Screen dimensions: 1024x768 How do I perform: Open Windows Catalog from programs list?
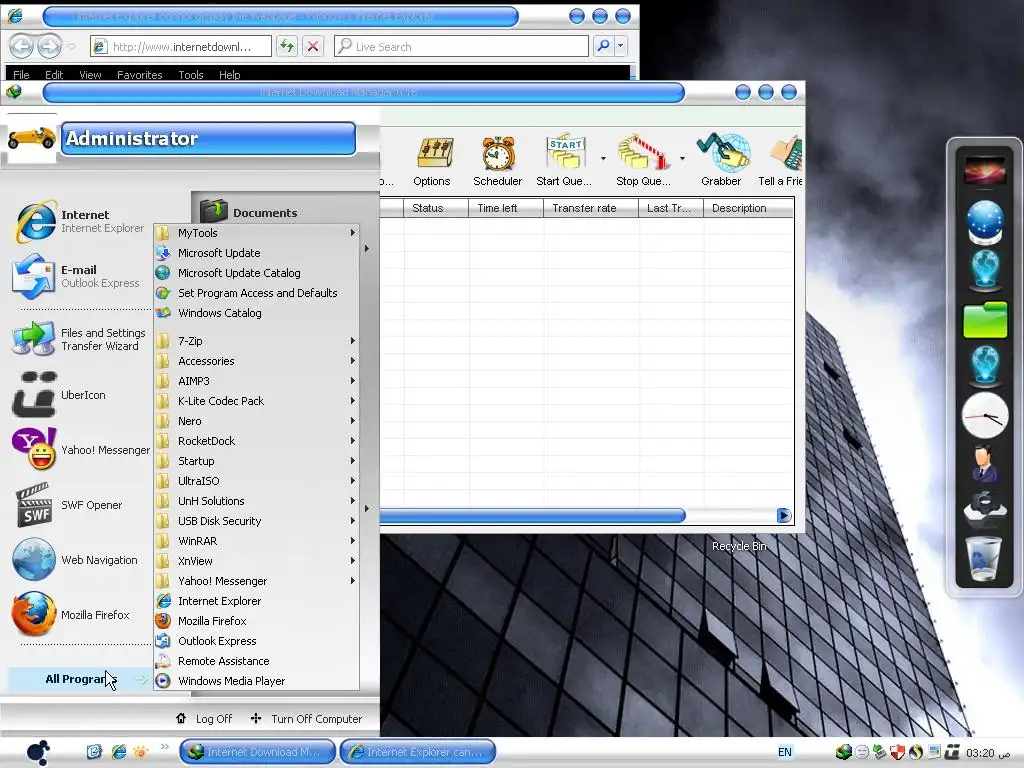[x=257, y=313]
